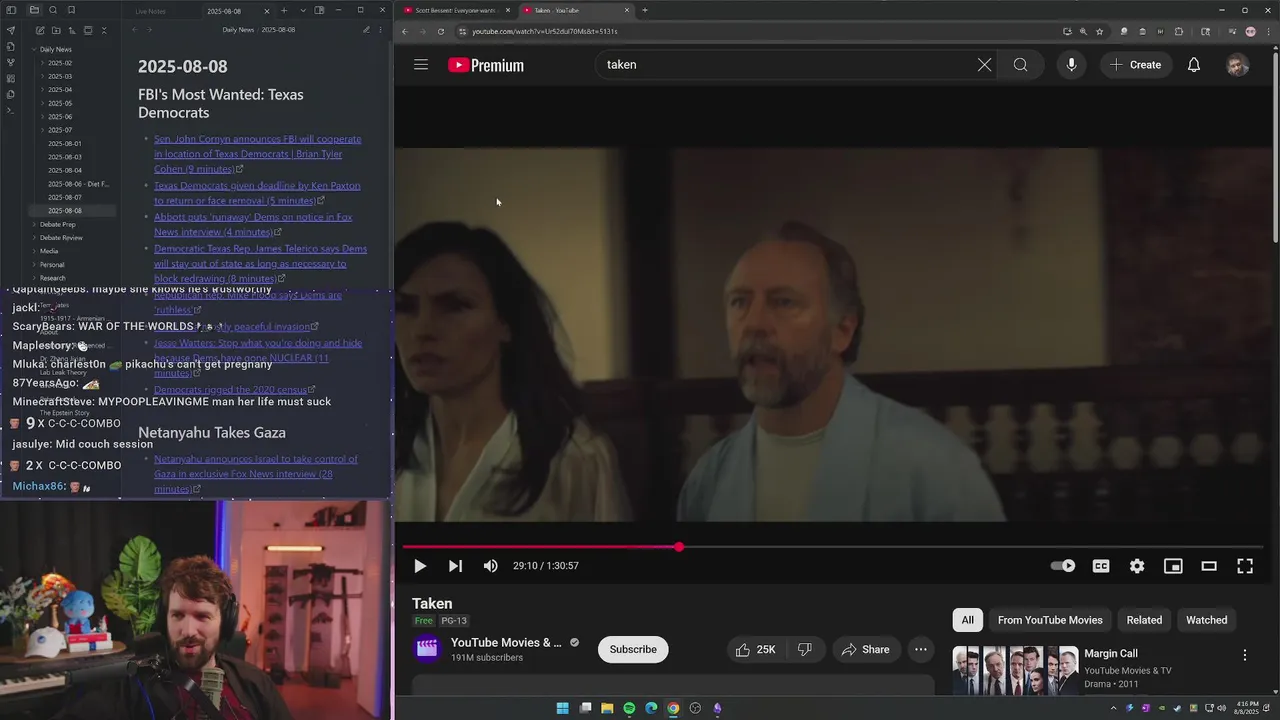
Task: Switch to theater mode
Action: pyautogui.click(x=1209, y=566)
